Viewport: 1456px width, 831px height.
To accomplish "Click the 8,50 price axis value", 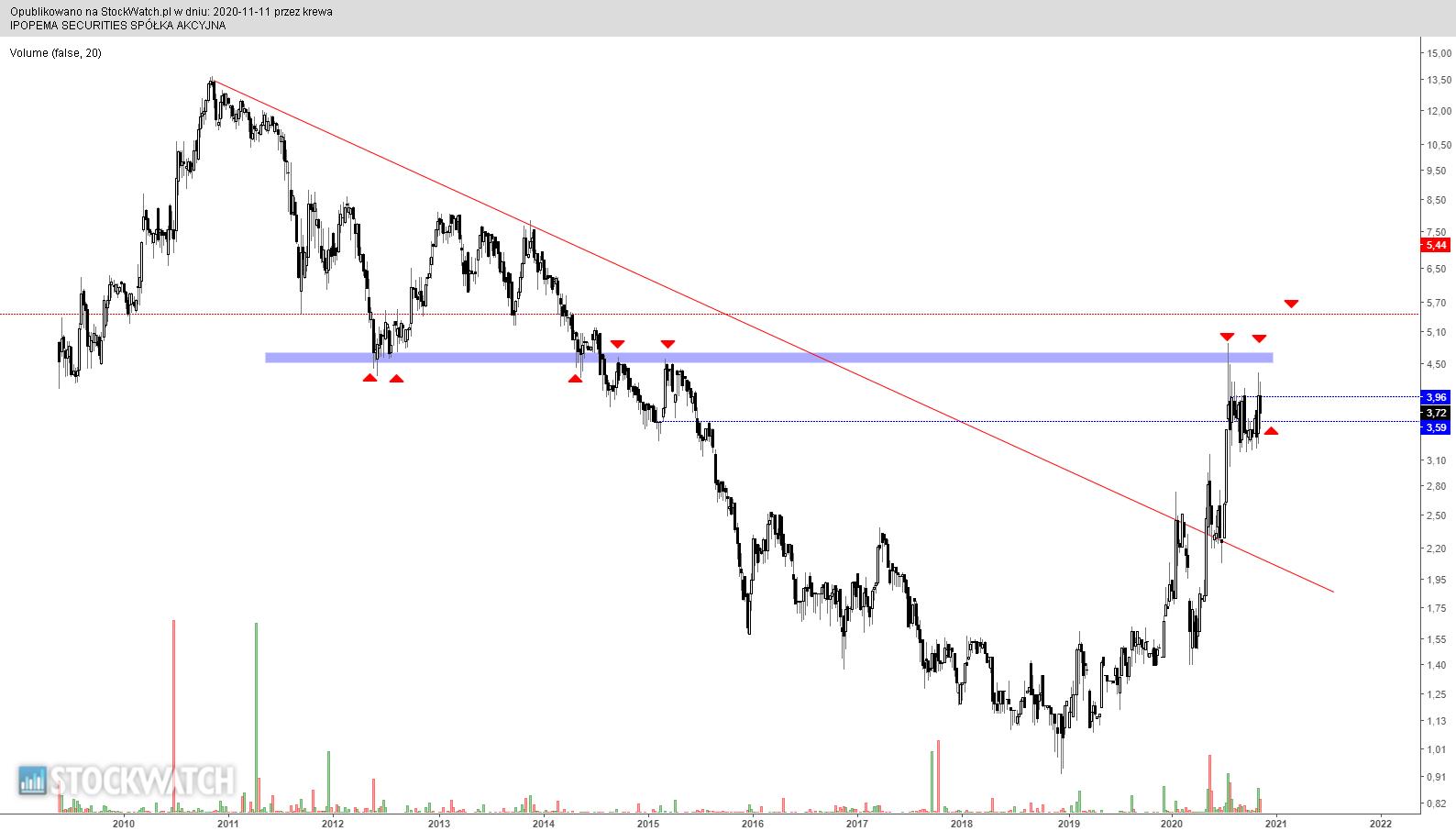I will coord(1439,200).
